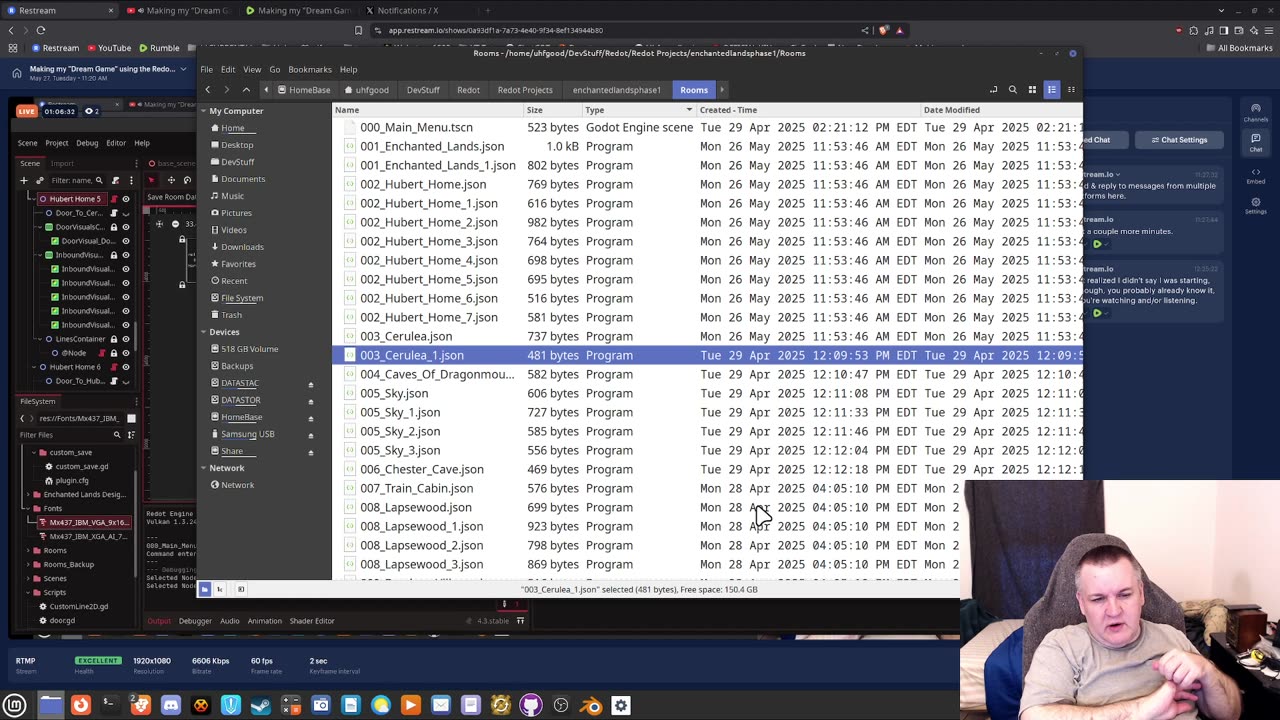Expand Scenes folder in Godot FileSystem
Screen dimensions: 1280x720
tap(28, 578)
